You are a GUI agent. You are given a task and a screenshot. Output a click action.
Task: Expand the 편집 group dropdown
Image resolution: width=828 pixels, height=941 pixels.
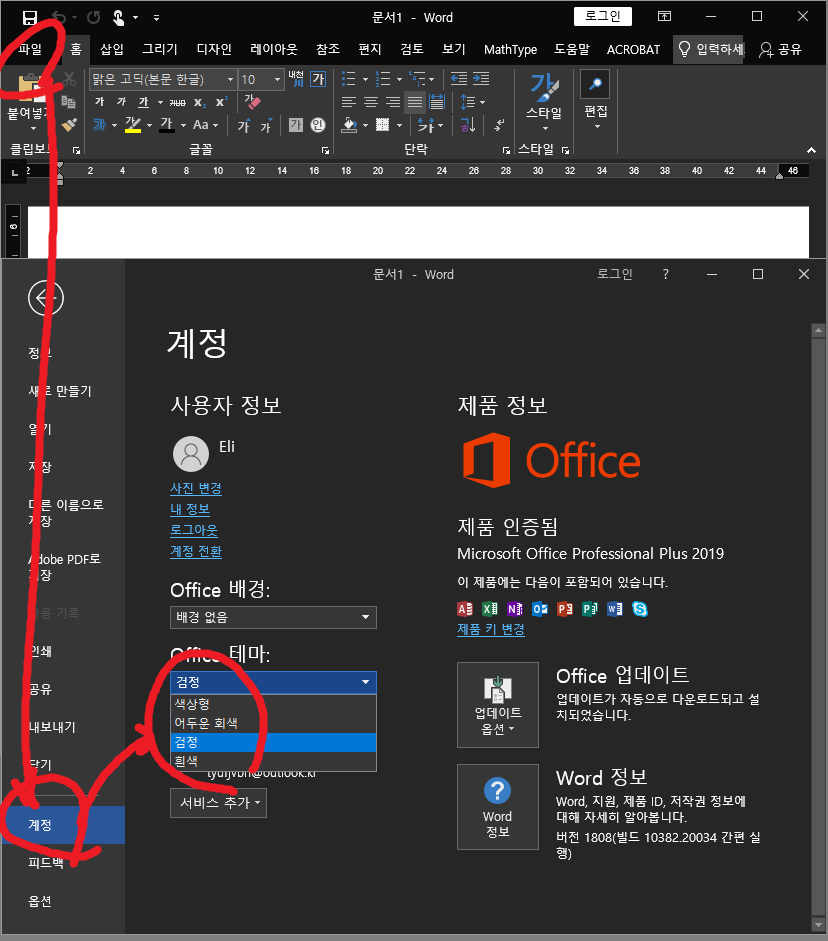[597, 127]
